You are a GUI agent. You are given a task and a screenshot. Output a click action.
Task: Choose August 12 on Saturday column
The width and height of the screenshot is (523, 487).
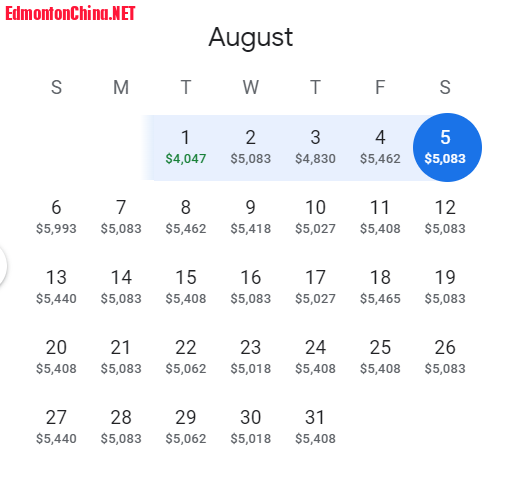click(445, 217)
